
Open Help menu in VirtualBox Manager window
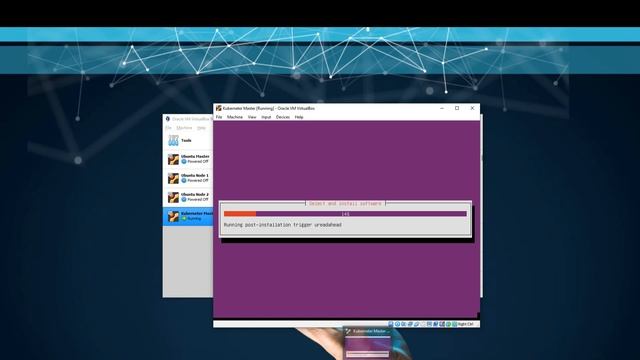point(201,128)
